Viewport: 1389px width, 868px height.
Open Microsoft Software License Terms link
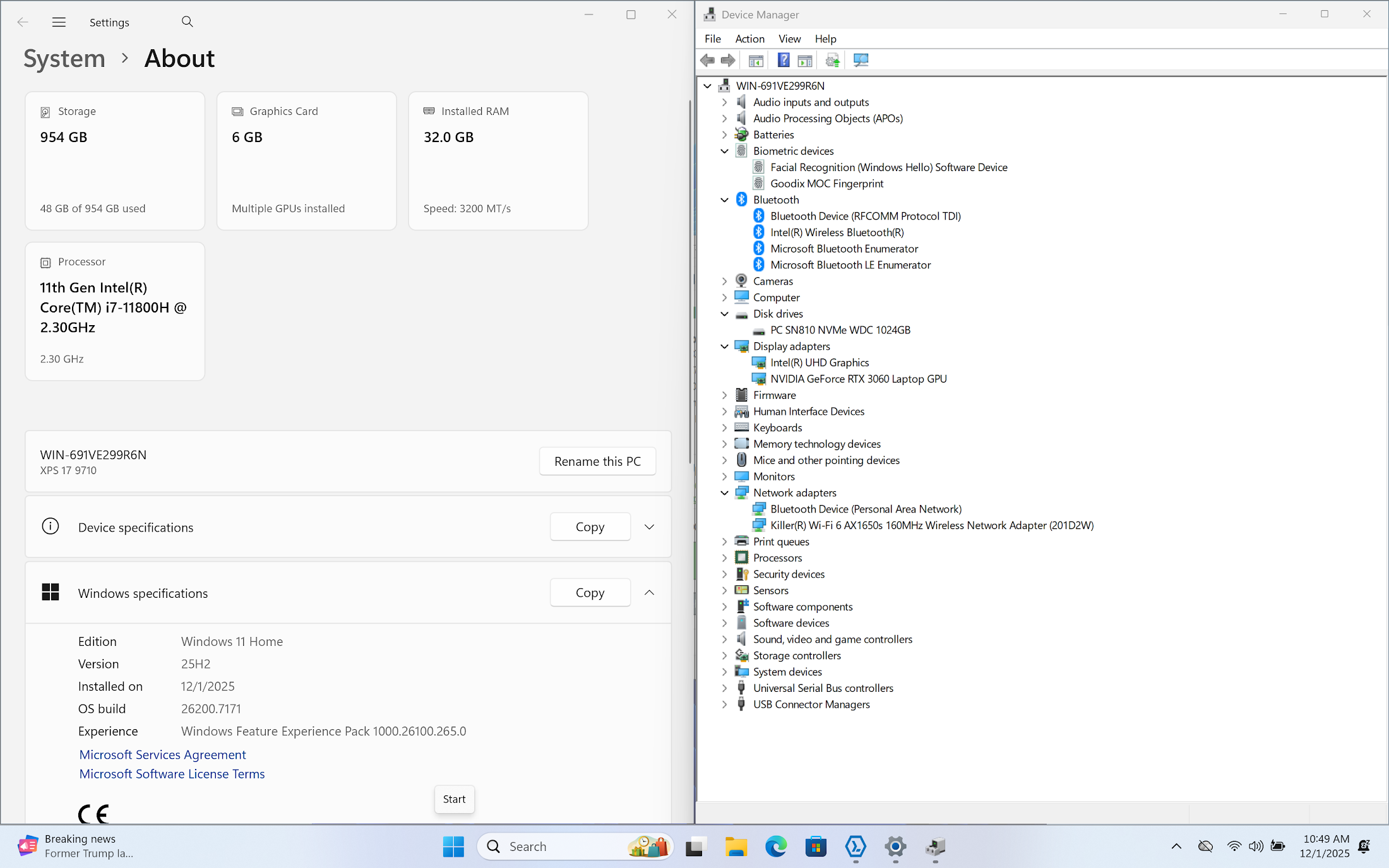click(172, 774)
